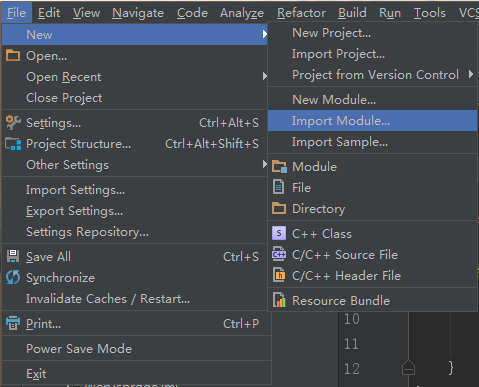Open Settings Repository...
Viewport: 479px width, 387px height.
[135, 232]
